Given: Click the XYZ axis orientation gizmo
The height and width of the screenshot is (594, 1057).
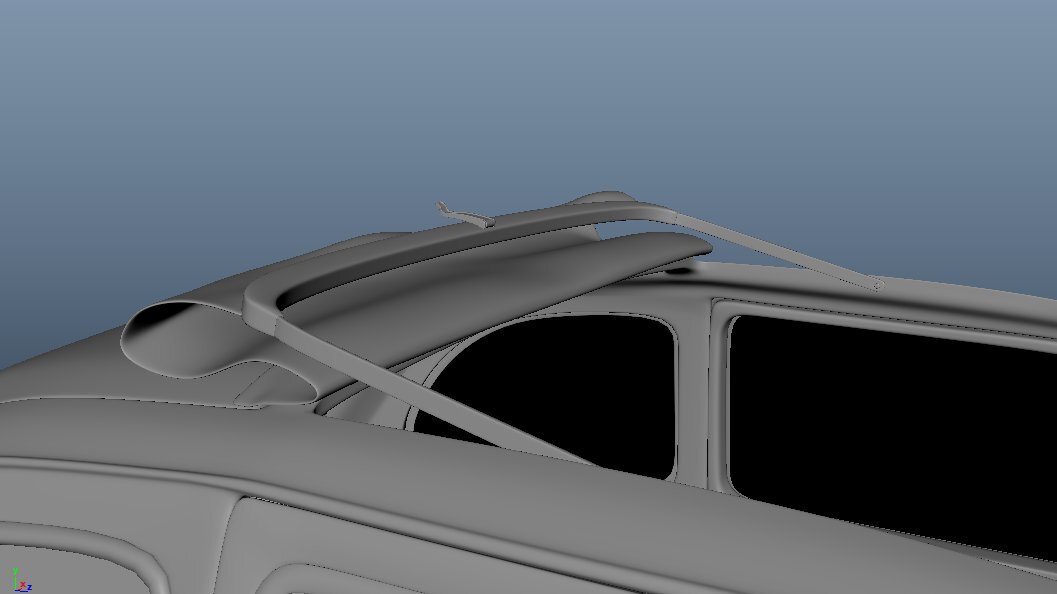Looking at the screenshot, I should 21,581.
